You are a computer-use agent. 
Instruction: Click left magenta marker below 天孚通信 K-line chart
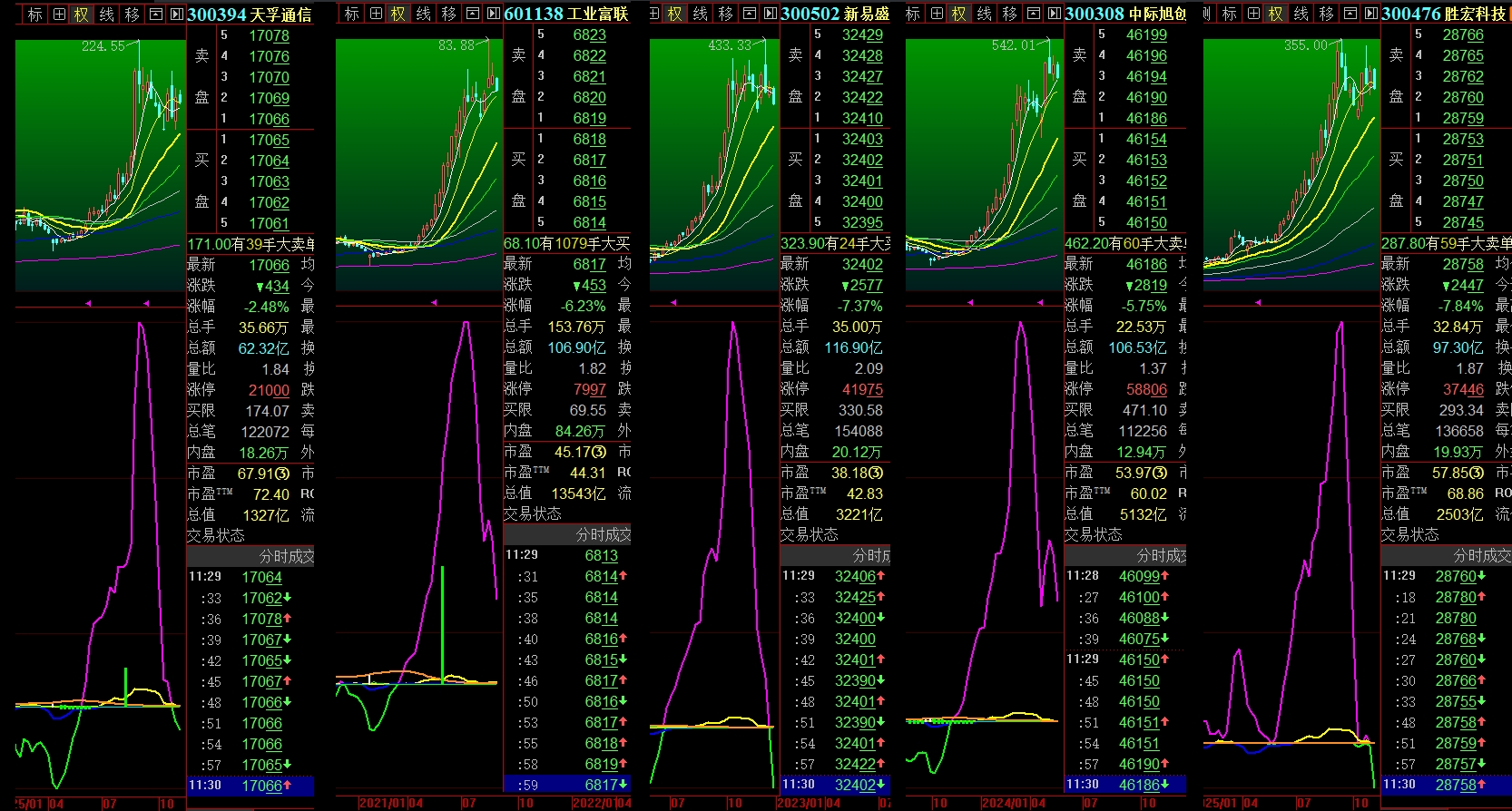(x=88, y=303)
